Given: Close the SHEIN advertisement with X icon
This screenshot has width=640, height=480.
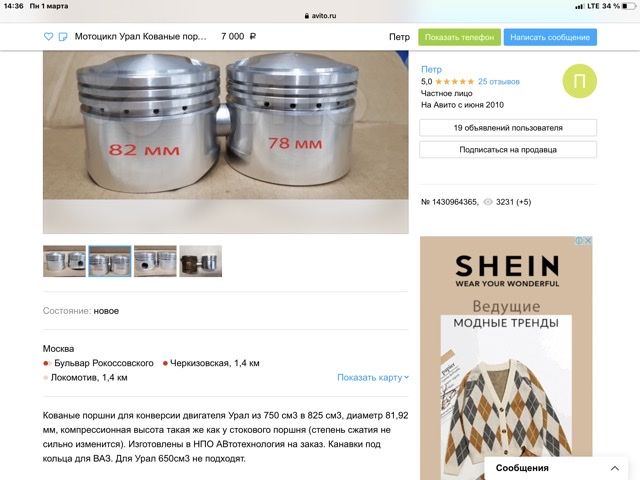Looking at the screenshot, I should 588,241.
